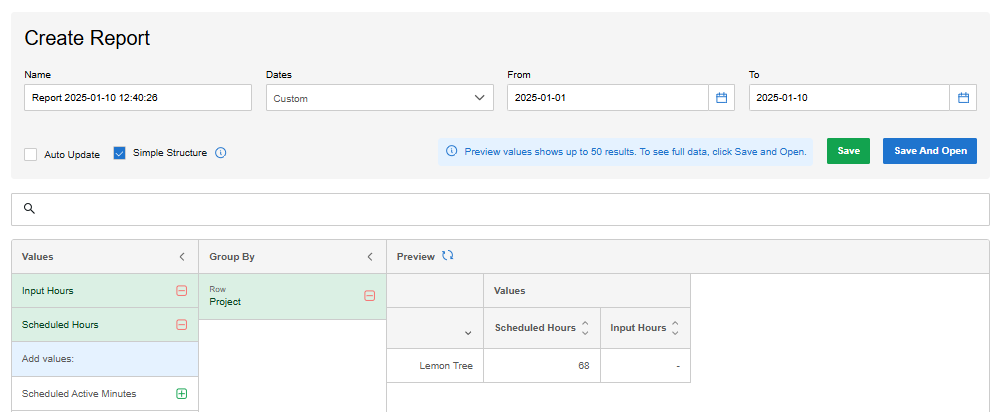Refresh the Preview data
This screenshot has width=997, height=412.
(448, 256)
